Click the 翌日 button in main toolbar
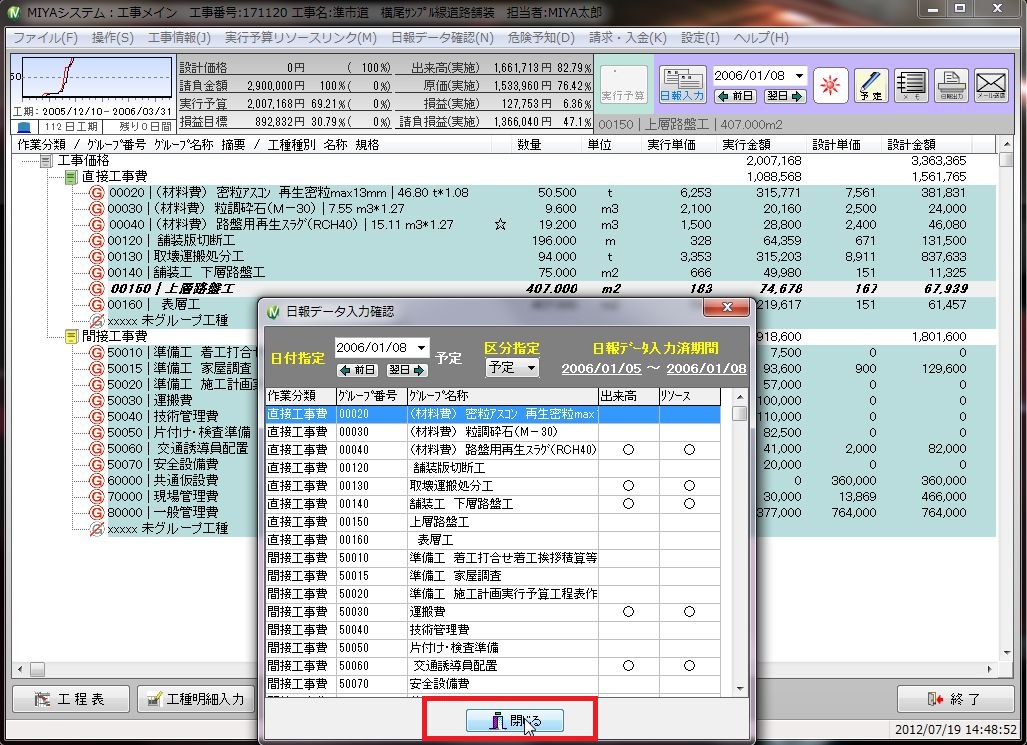Screen dimensions: 1027x745 click(784, 96)
